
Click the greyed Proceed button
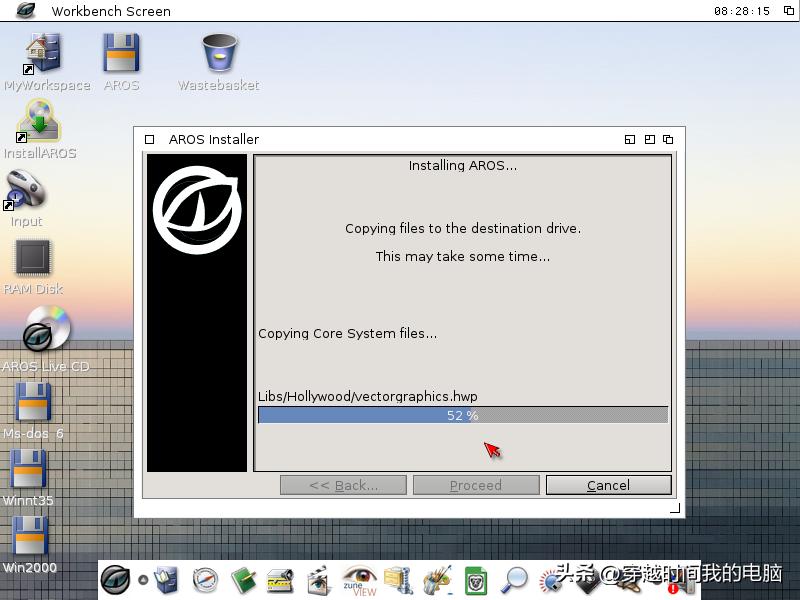click(475, 485)
